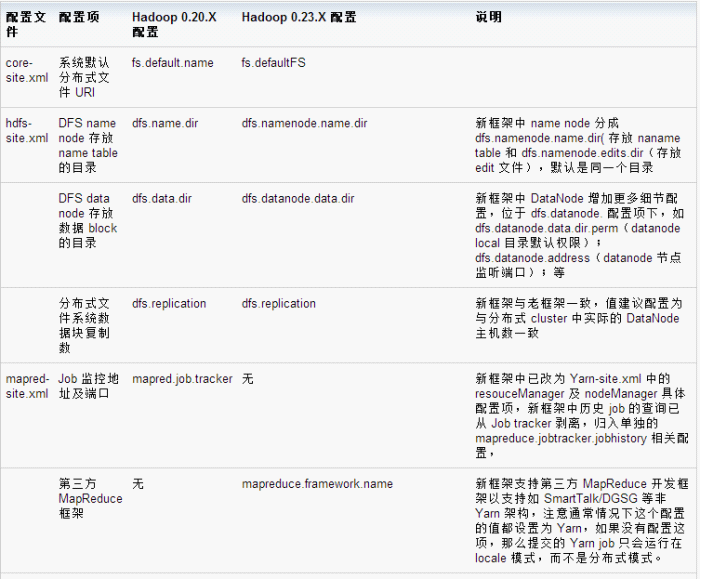Click 'dfs.replication' in Hadoop 0.20.X column

point(169,303)
